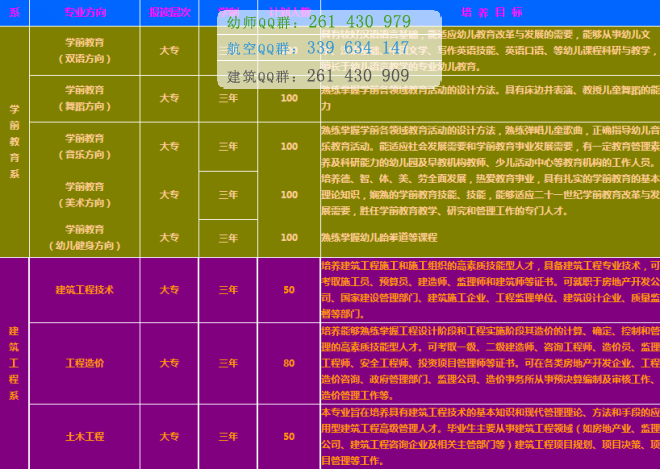Screen dimensions: 660x469
Task: Select 学前教育（双语方向） major cell
Action: (84, 50)
